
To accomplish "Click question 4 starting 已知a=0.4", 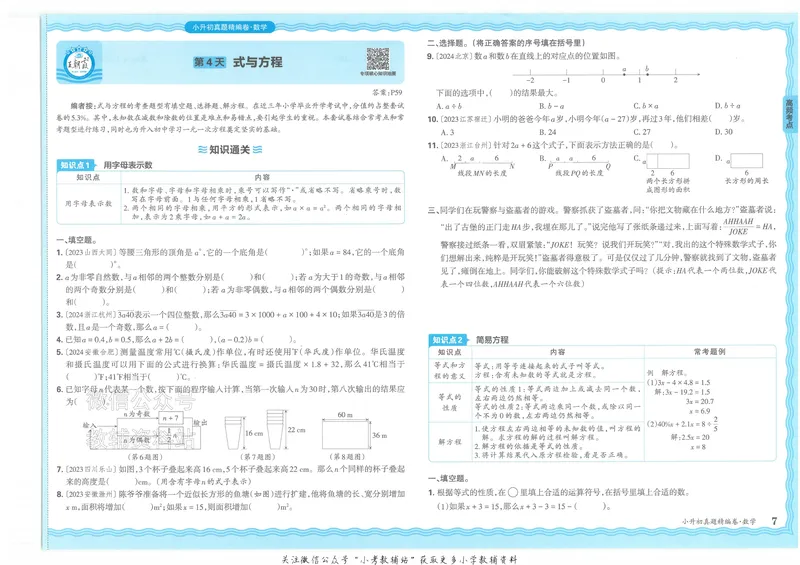I will (x=177, y=339).
